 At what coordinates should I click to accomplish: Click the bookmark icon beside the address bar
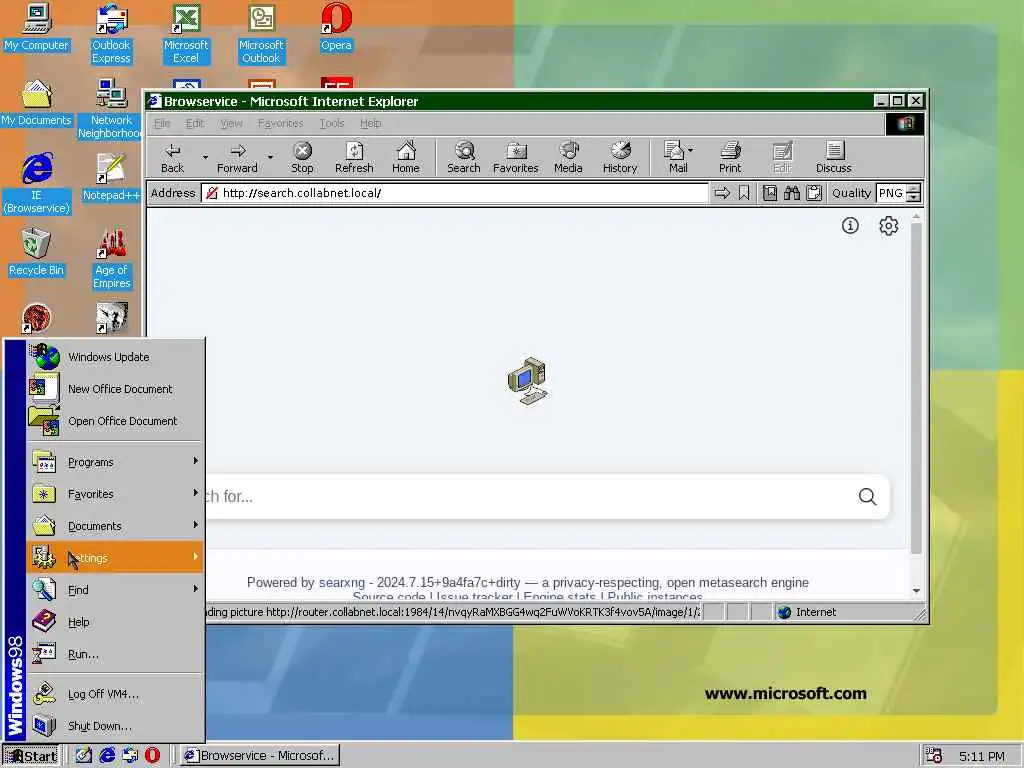(x=744, y=193)
